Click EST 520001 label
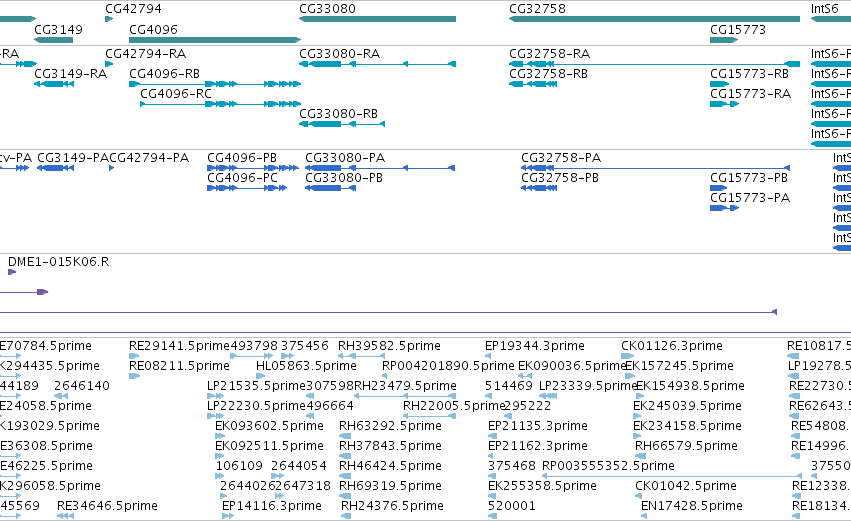This screenshot has height=521, width=851. (512, 506)
